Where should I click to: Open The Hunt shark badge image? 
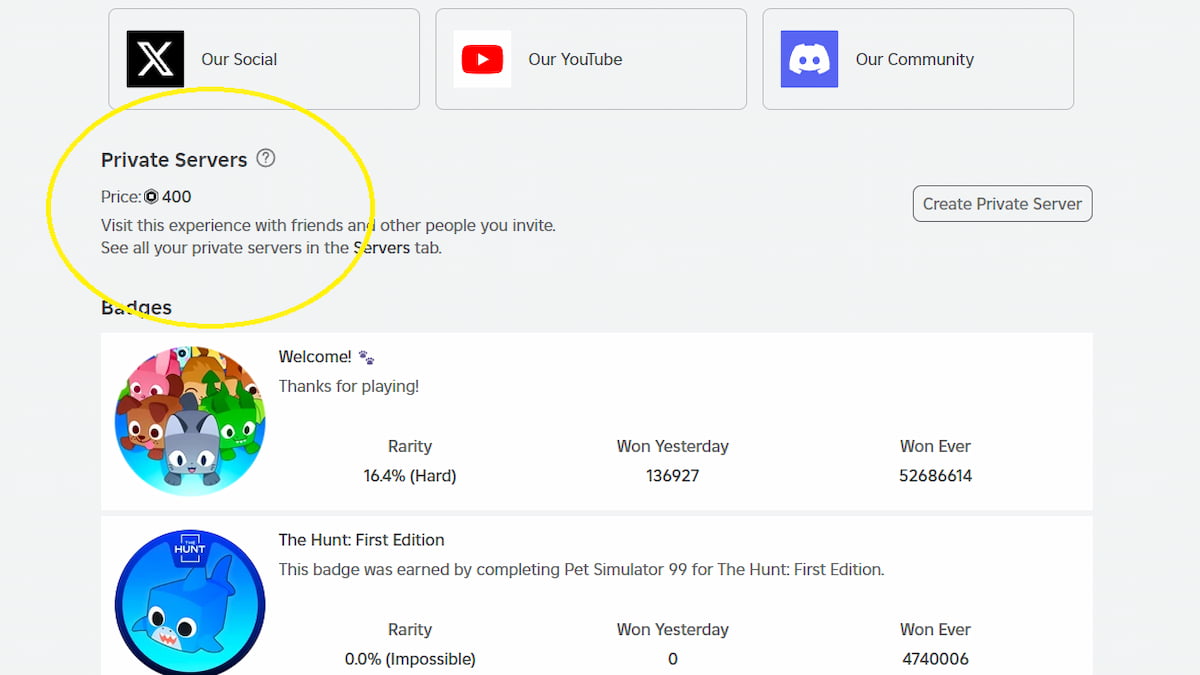coord(190,602)
